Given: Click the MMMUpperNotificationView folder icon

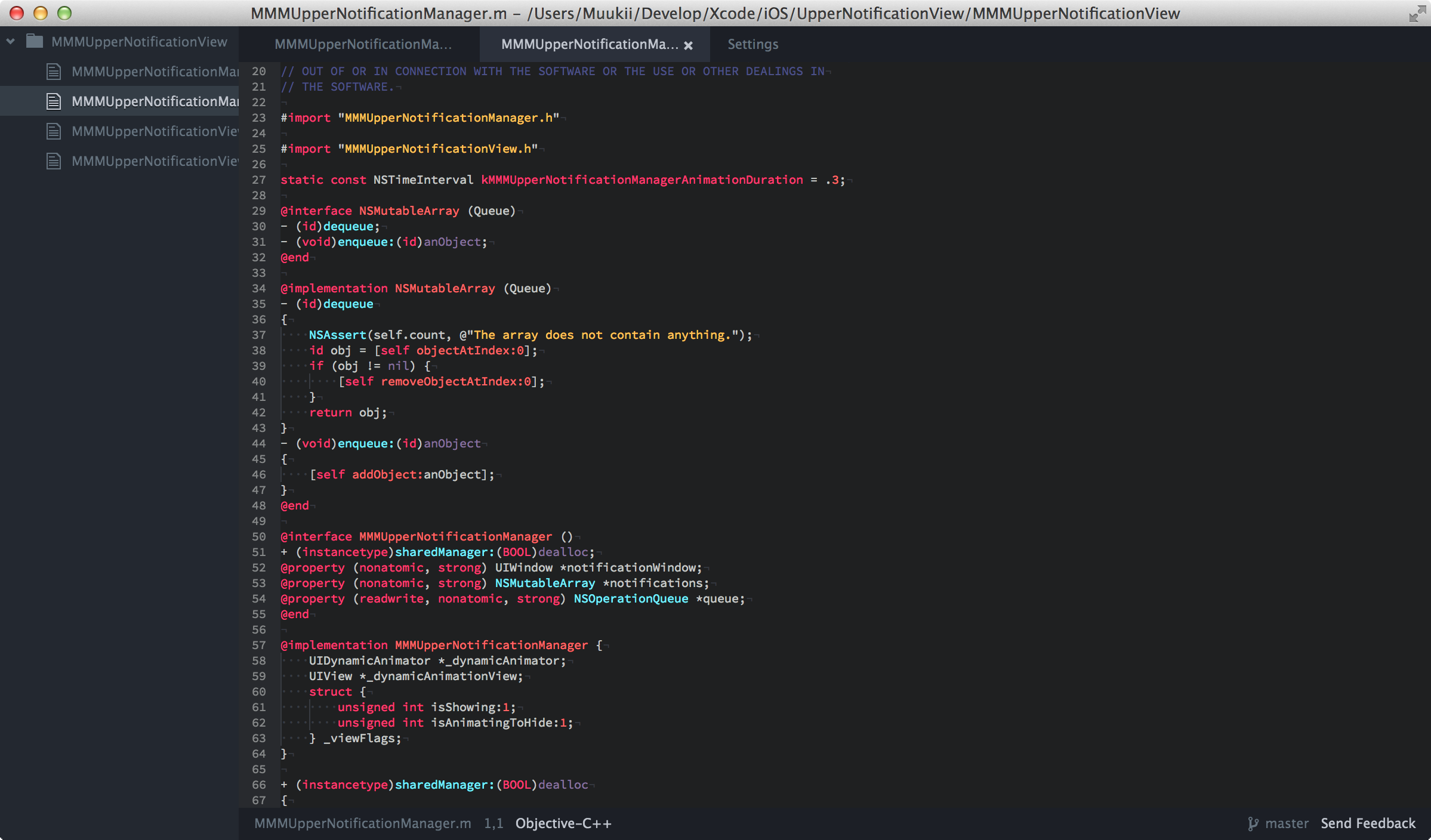Looking at the screenshot, I should pos(35,41).
